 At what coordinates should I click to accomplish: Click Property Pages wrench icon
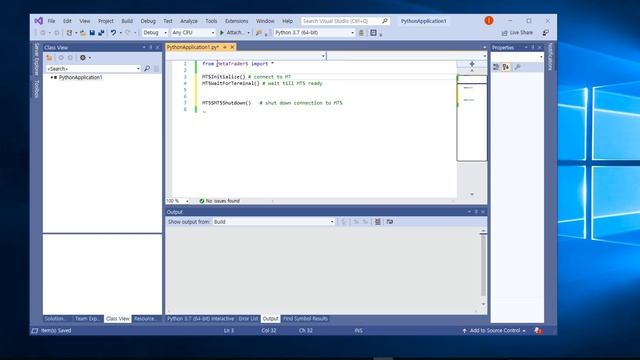(518, 67)
